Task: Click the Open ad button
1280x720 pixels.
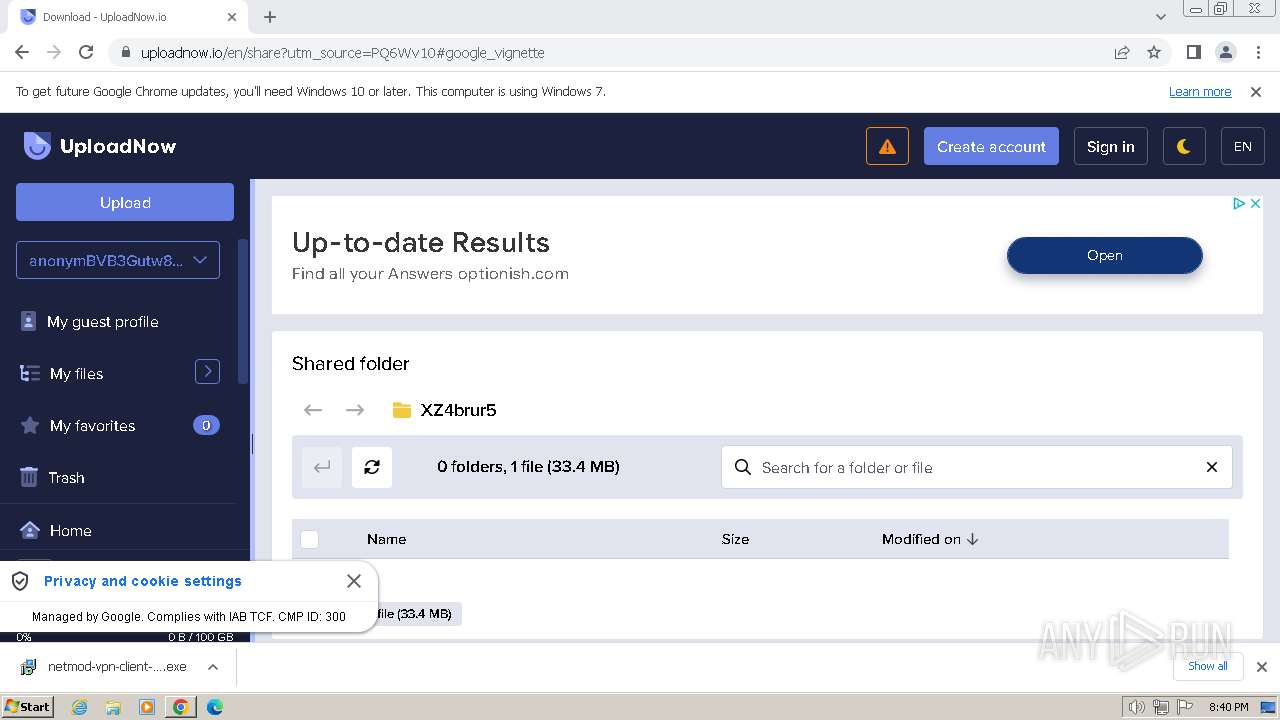Action: [x=1104, y=255]
